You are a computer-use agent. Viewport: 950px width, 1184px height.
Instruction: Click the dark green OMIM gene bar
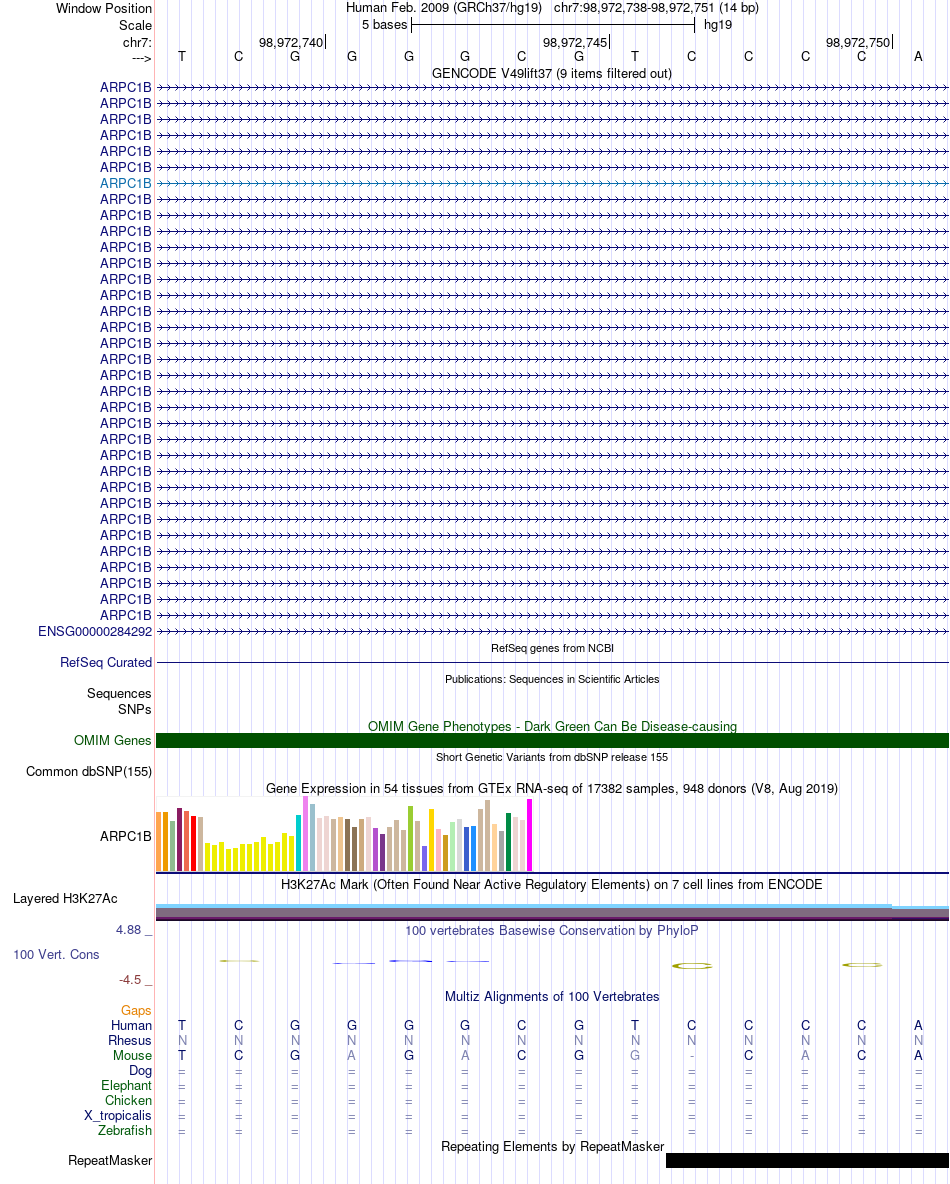tap(552, 741)
